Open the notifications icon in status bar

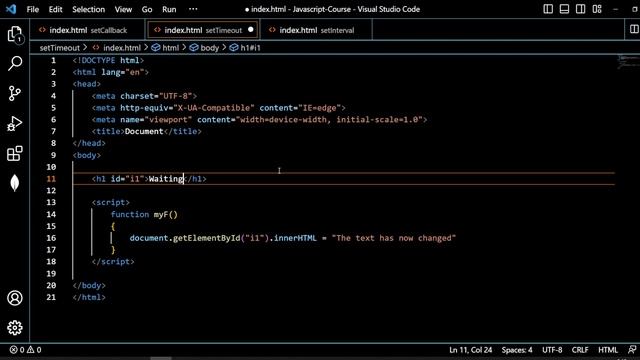click(x=632, y=350)
